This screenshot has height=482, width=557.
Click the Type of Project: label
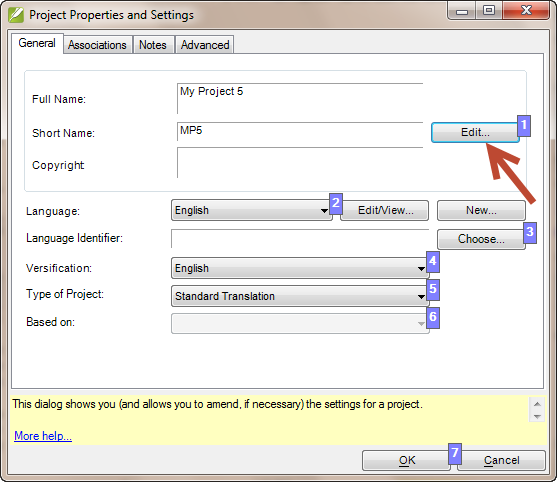tap(65, 294)
